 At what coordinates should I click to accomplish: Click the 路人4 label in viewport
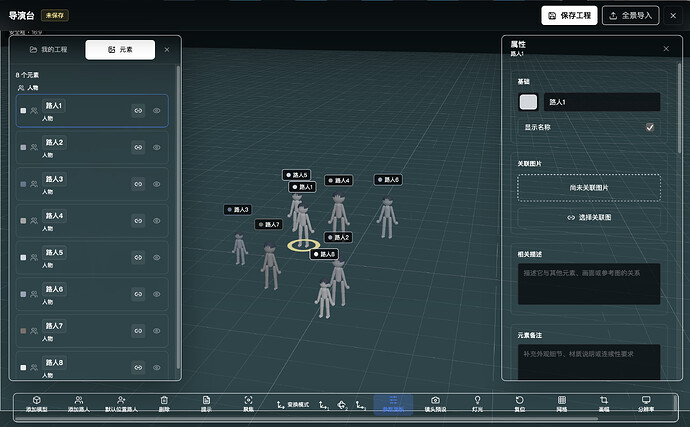pos(339,180)
